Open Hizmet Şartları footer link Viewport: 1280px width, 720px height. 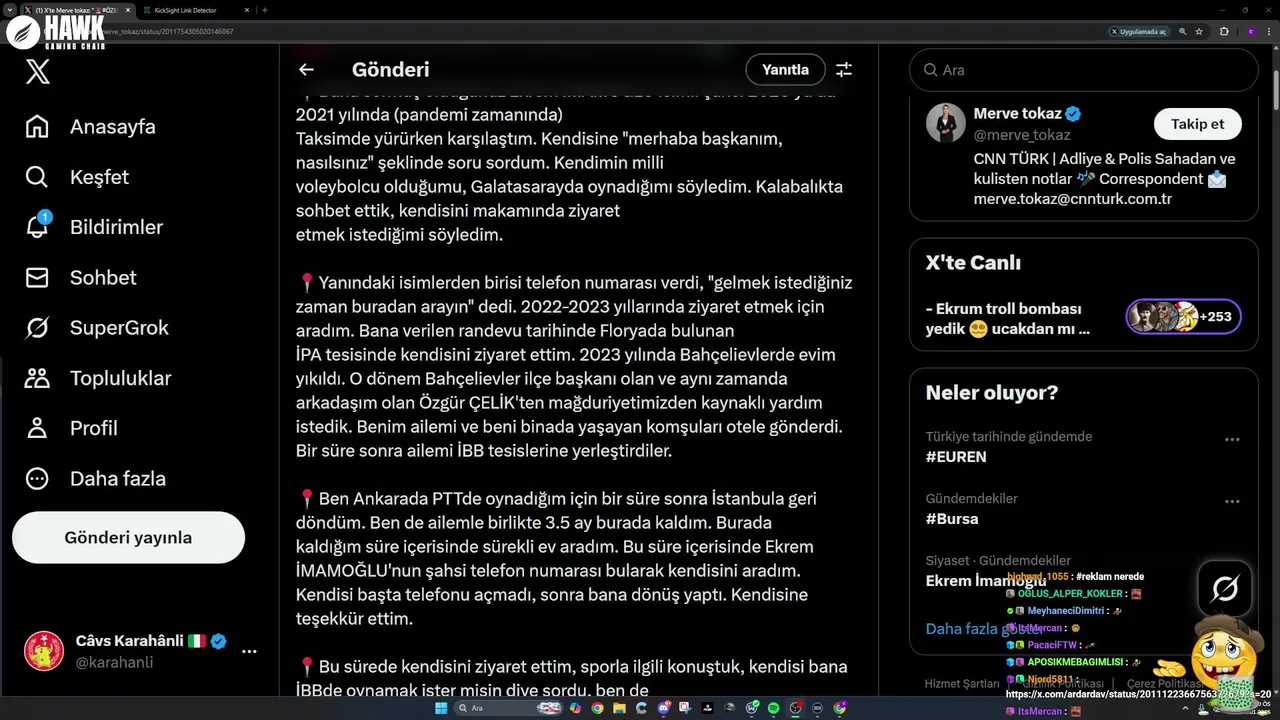click(x=962, y=684)
